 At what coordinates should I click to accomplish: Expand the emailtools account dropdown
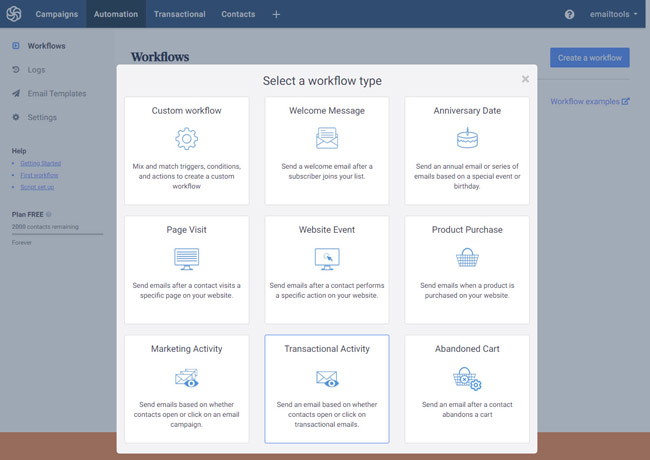[x=613, y=15]
